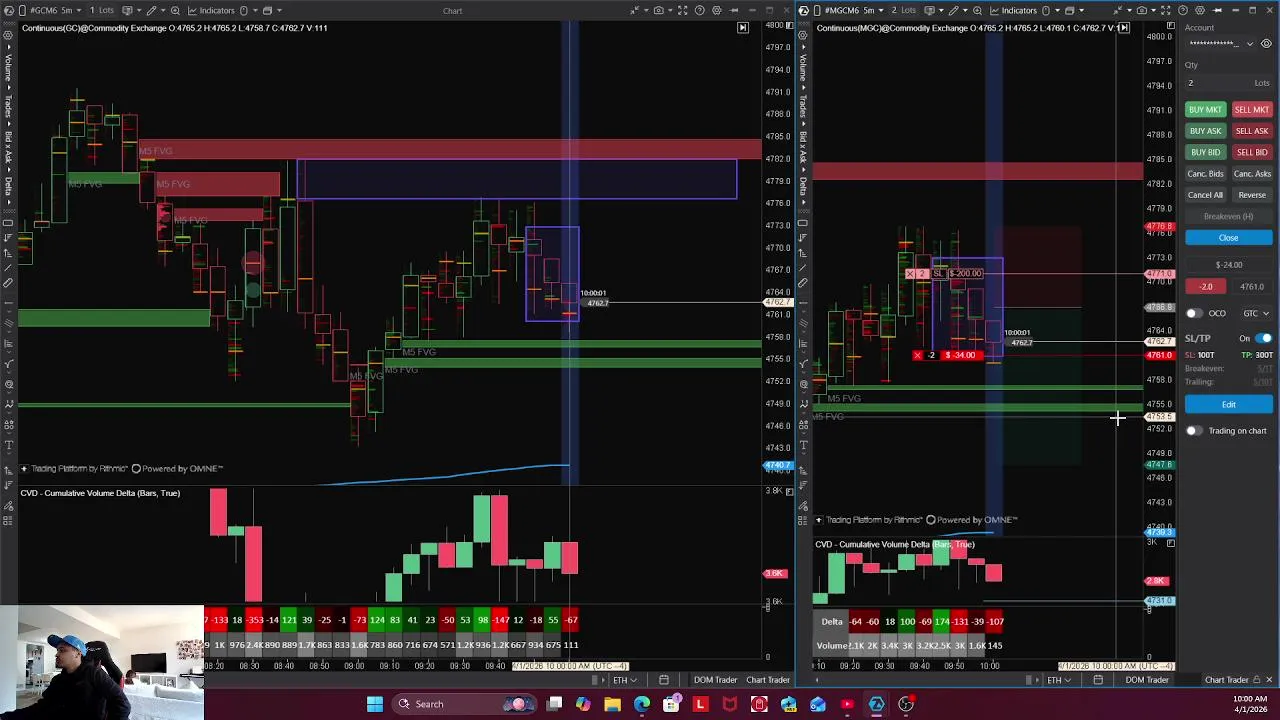Open help question mark in left chart
Image resolution: width=1280 pixels, height=720 pixels.
point(699,10)
